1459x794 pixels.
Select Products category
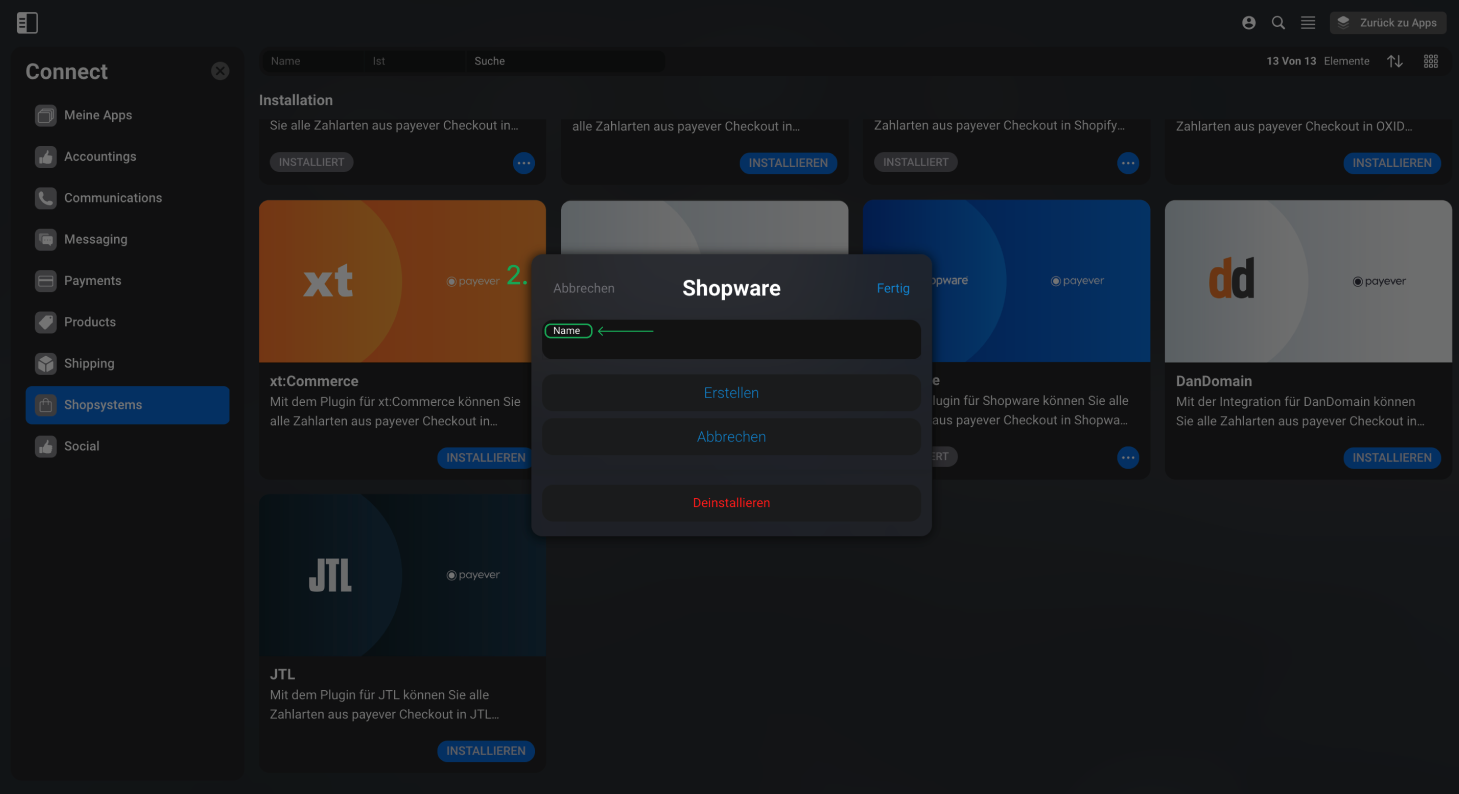point(127,322)
